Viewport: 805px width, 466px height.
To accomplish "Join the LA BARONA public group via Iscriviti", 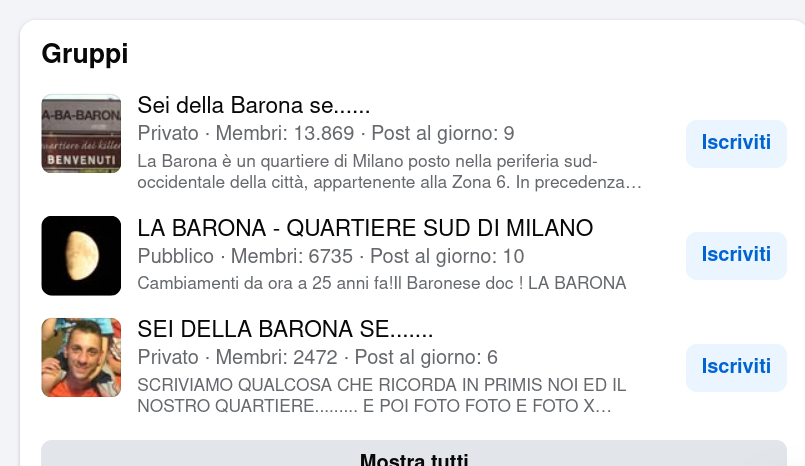I will tap(736, 255).
